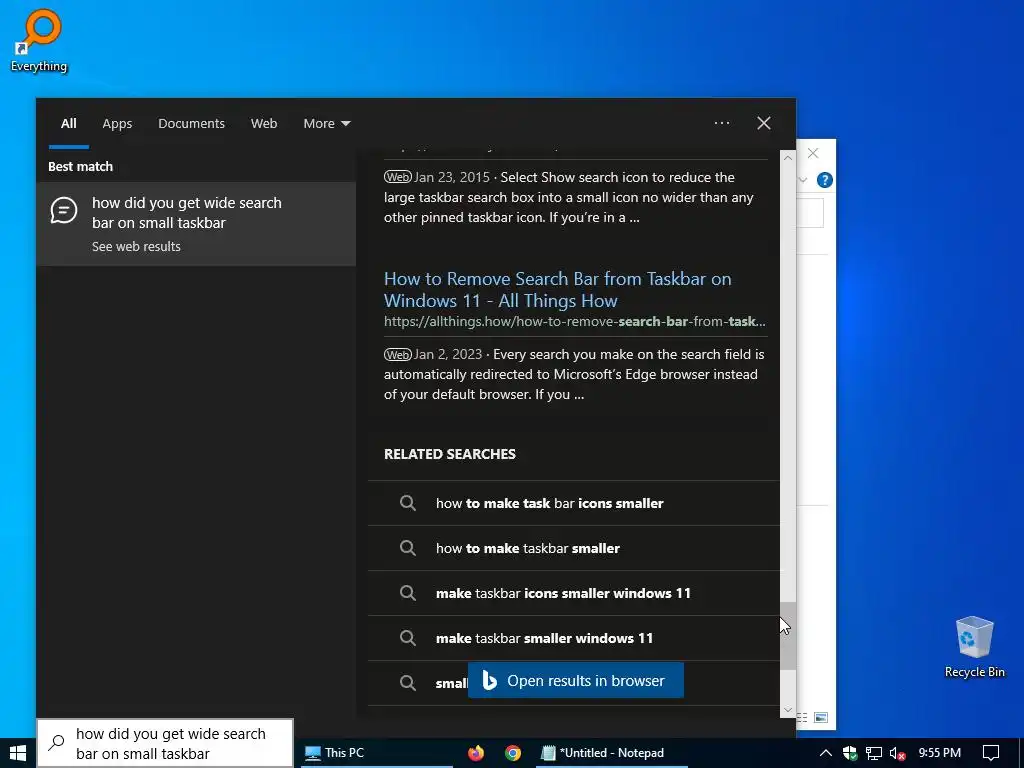The width and height of the screenshot is (1024, 768).
Task: Switch to the Apps search tab
Action: (117, 123)
